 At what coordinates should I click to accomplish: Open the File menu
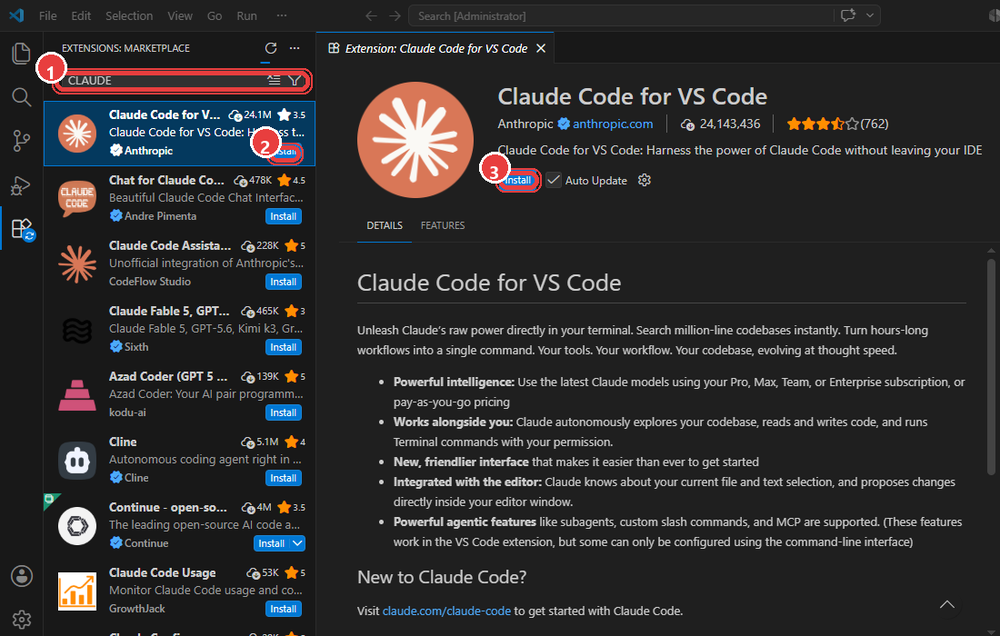(48, 16)
